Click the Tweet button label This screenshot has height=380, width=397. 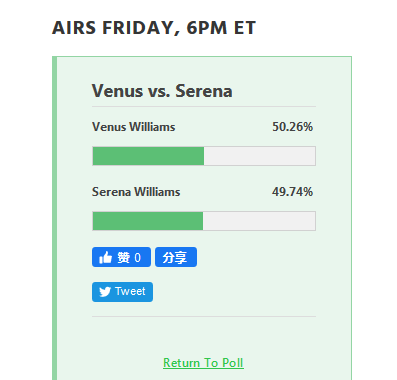[x=130, y=291]
